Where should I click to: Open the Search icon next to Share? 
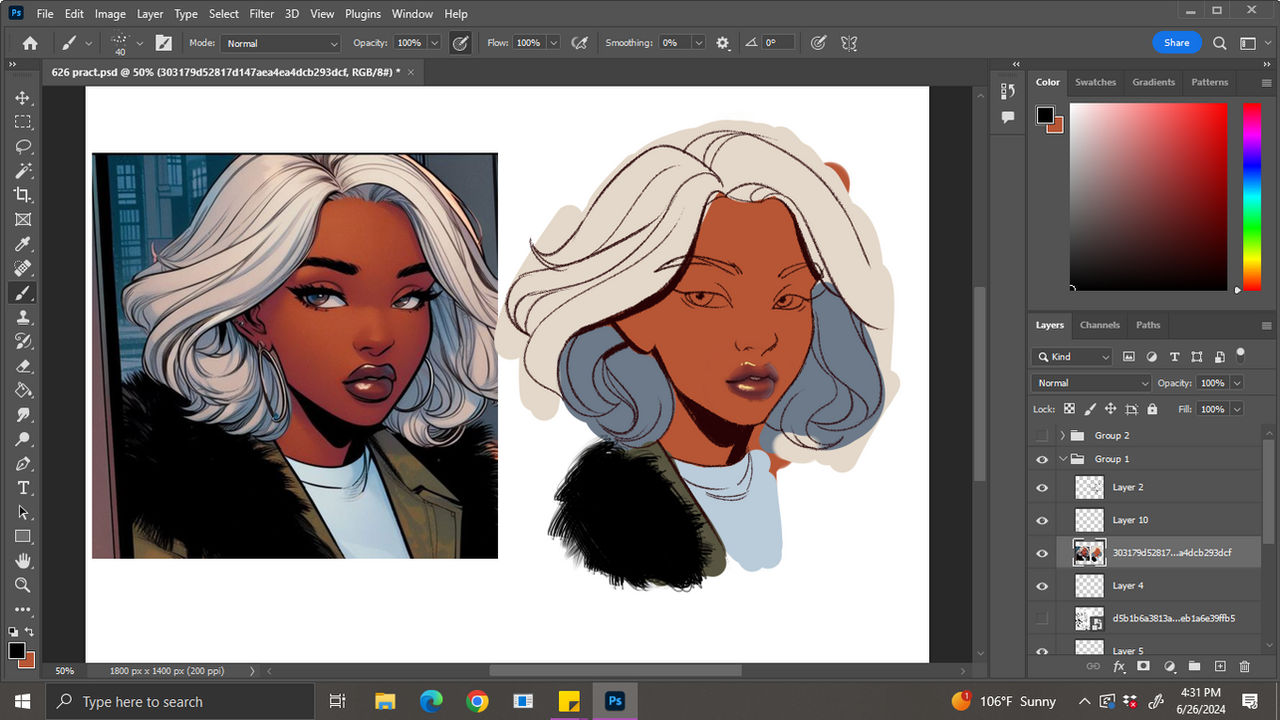(1219, 43)
